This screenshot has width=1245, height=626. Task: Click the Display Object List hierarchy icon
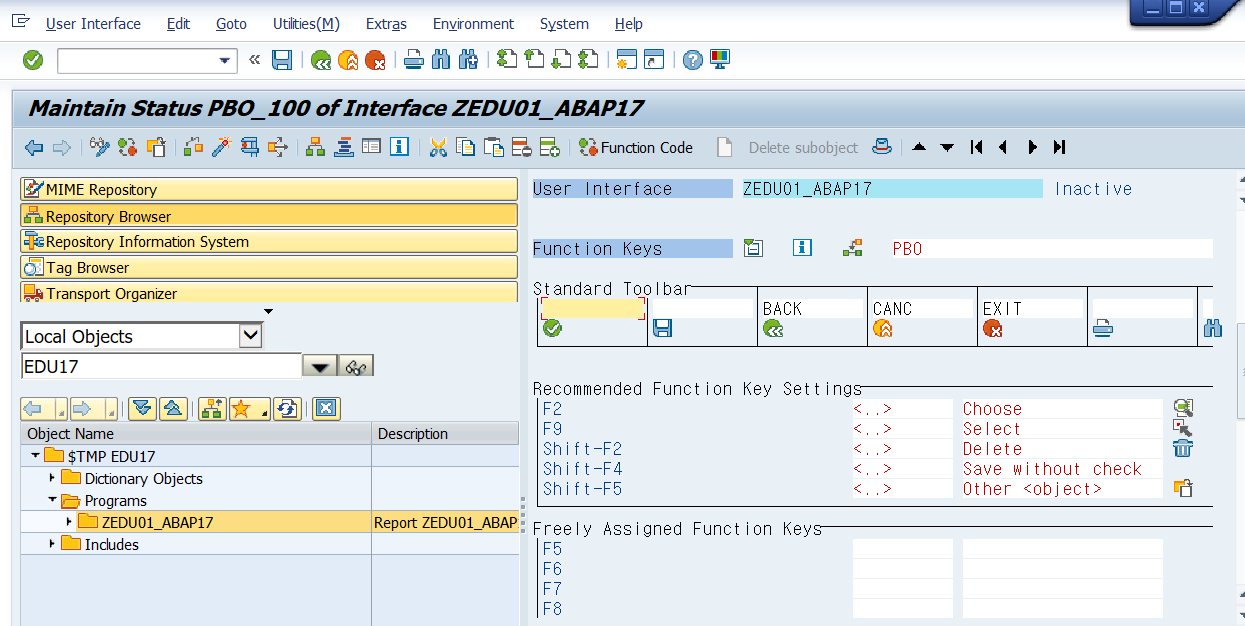[x=316, y=148]
